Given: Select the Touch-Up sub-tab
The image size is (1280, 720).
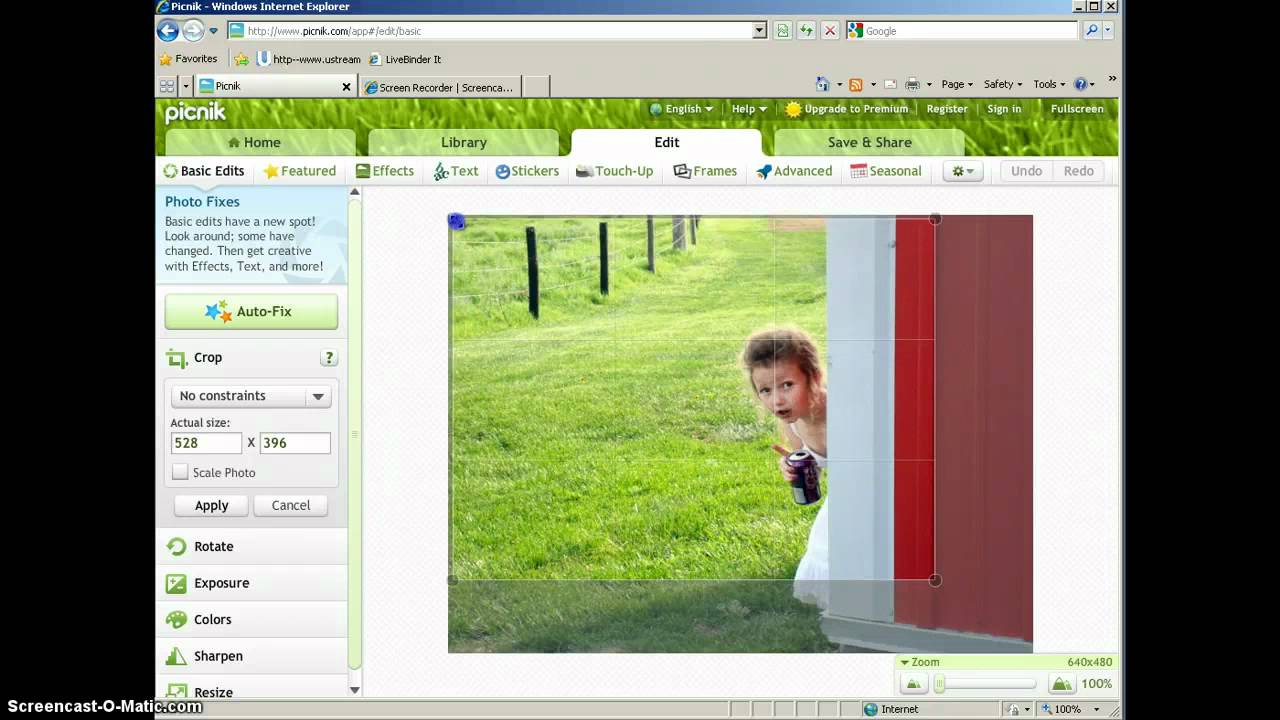Looking at the screenshot, I should 615,171.
